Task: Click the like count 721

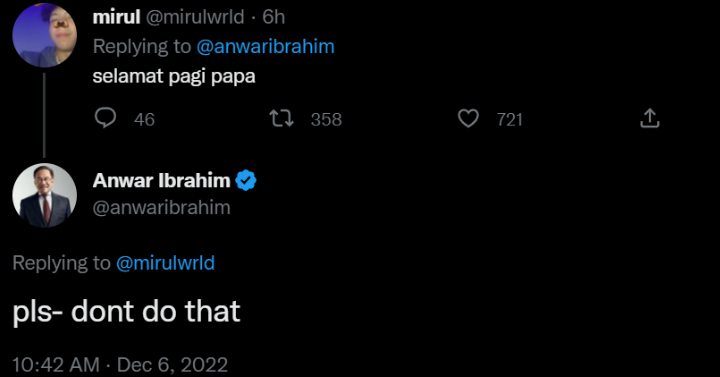Action: point(510,120)
